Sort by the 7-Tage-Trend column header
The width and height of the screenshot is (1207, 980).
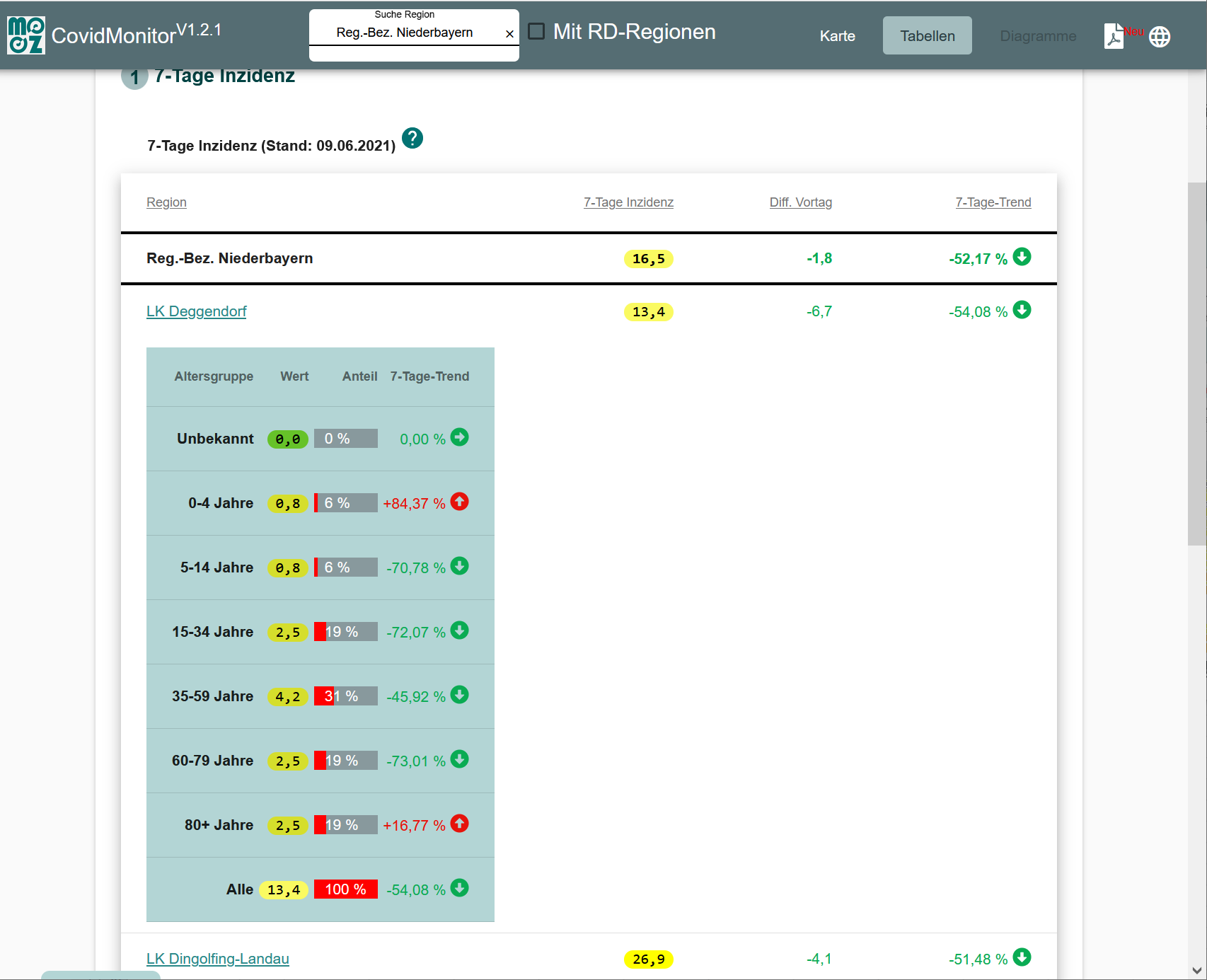click(x=993, y=202)
